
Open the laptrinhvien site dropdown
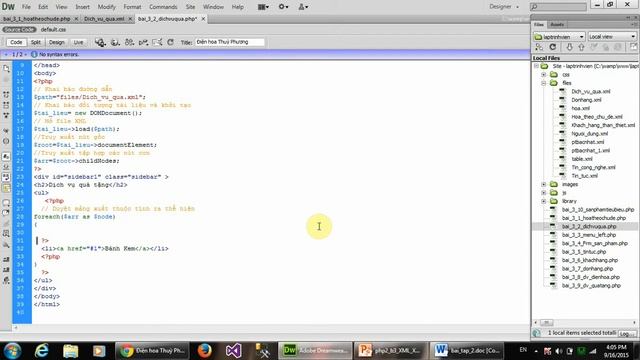559,37
